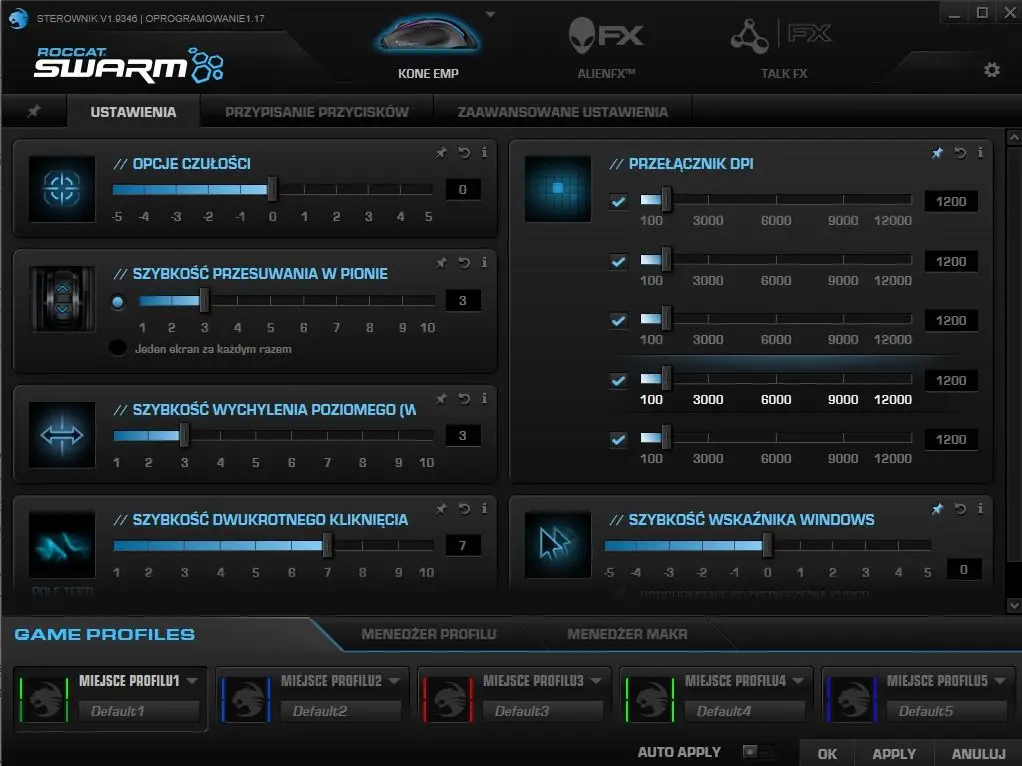
Task: Open the Miejsce Profilu3 dropdown arrow
Action: pos(596,681)
